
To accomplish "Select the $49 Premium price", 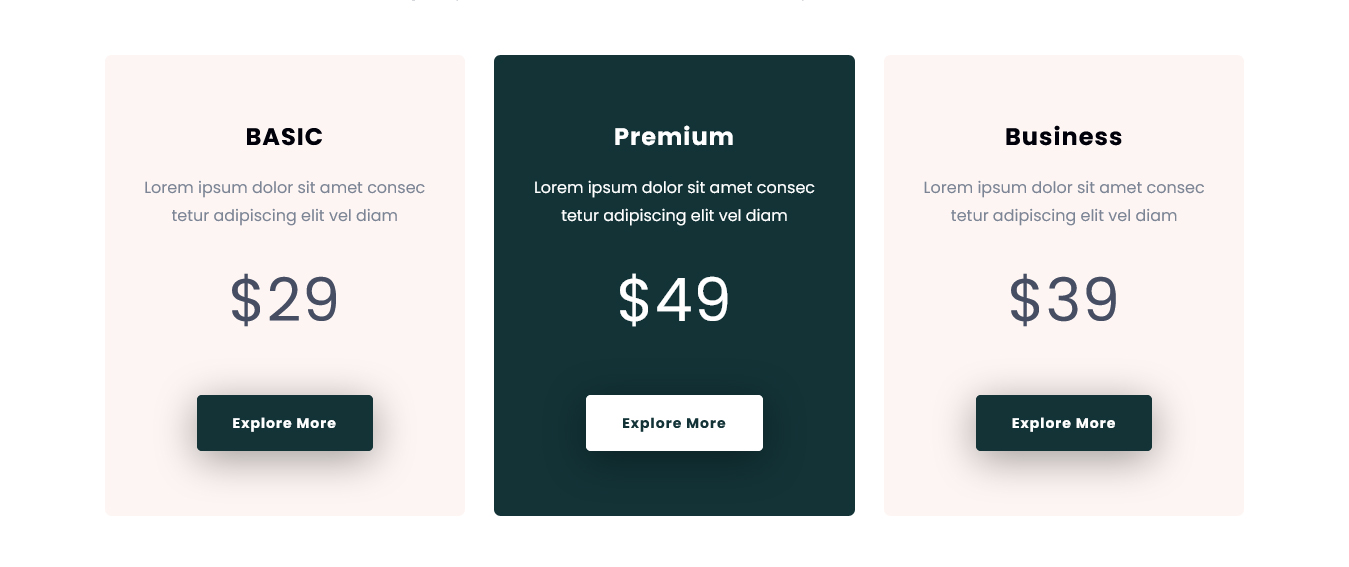I will point(674,300).
